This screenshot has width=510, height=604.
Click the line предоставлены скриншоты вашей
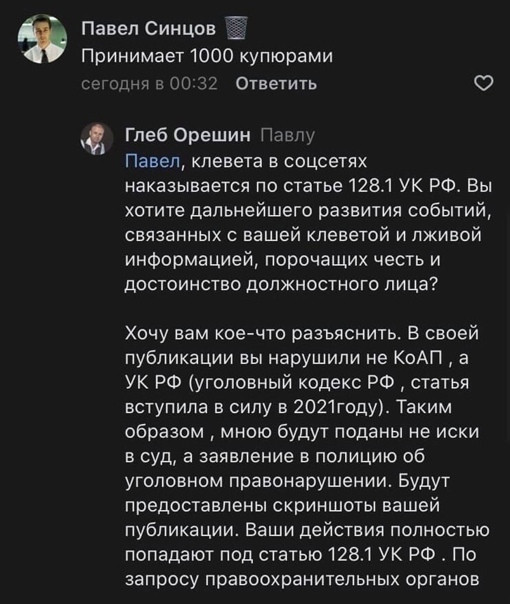click(282, 506)
